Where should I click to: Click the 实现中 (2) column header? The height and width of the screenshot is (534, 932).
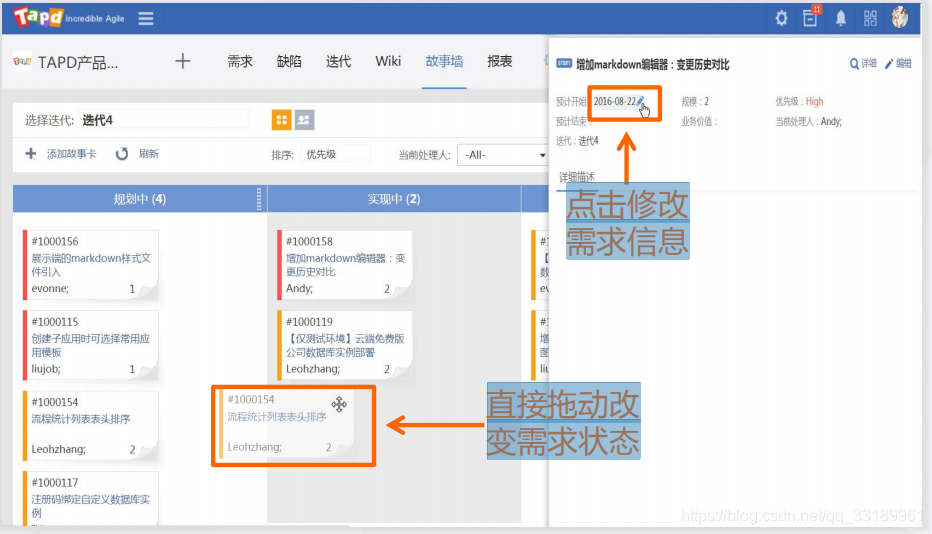point(394,199)
